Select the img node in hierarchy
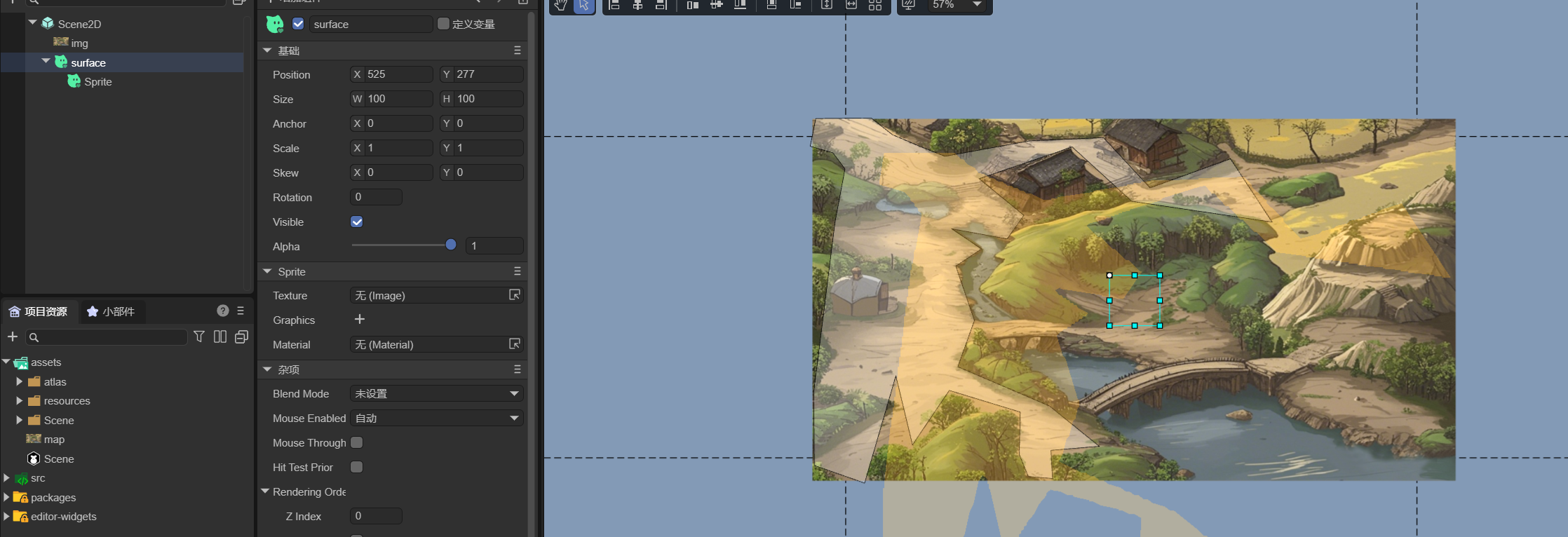 coord(79,43)
